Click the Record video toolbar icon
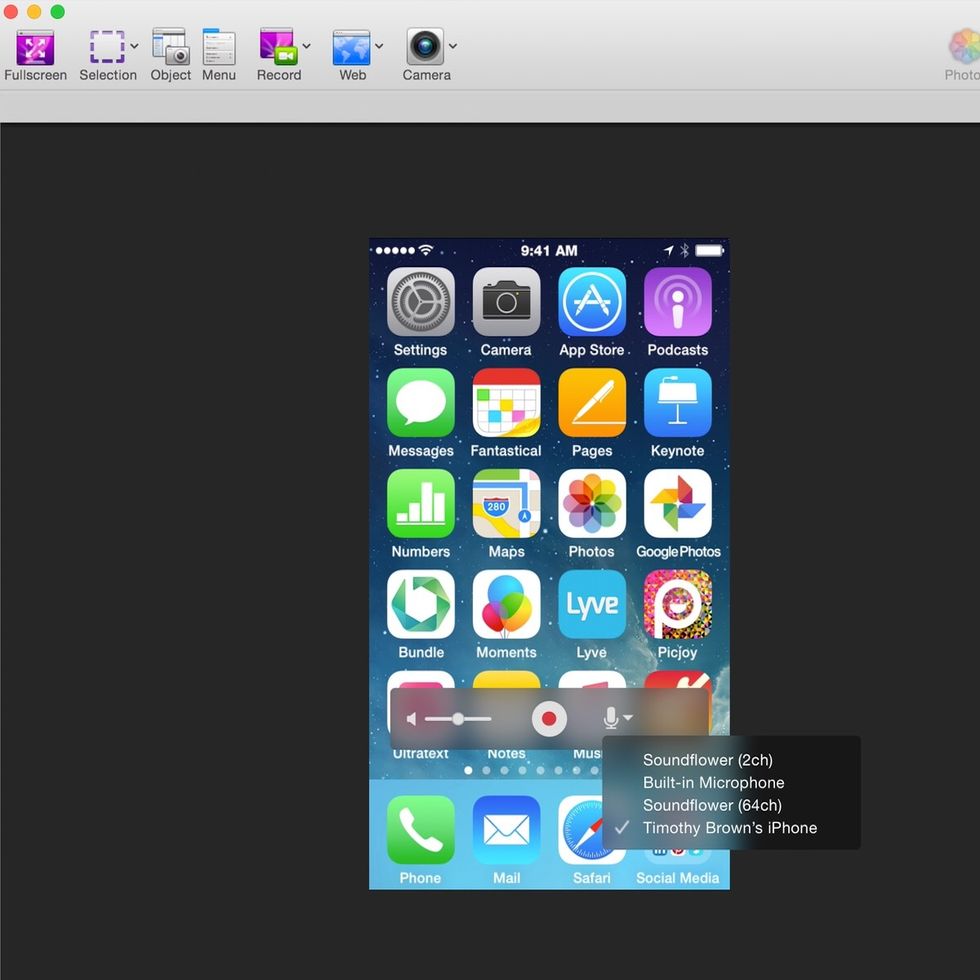980x980 pixels. [277, 47]
